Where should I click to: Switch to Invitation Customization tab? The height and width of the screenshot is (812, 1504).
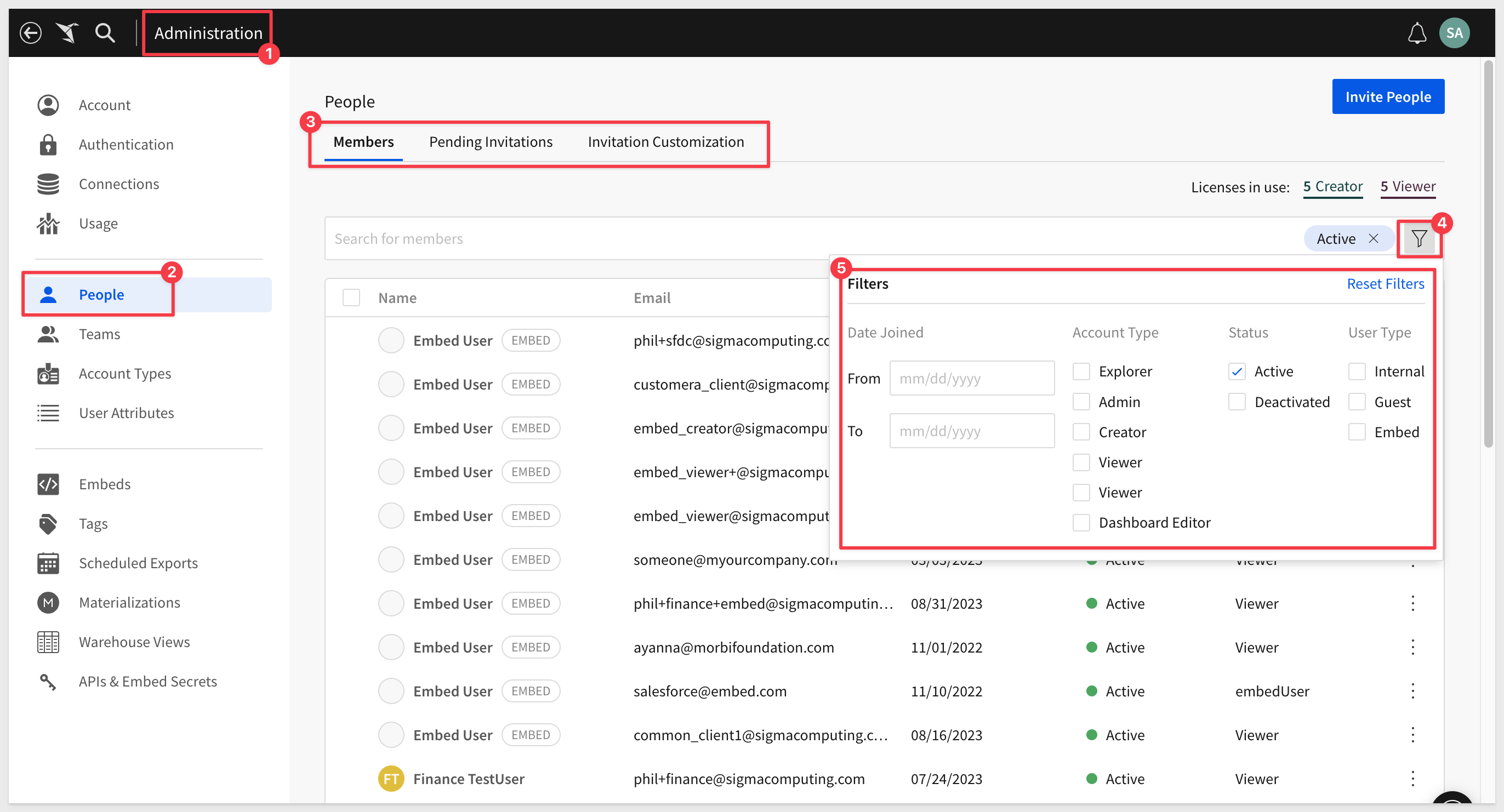point(665,142)
